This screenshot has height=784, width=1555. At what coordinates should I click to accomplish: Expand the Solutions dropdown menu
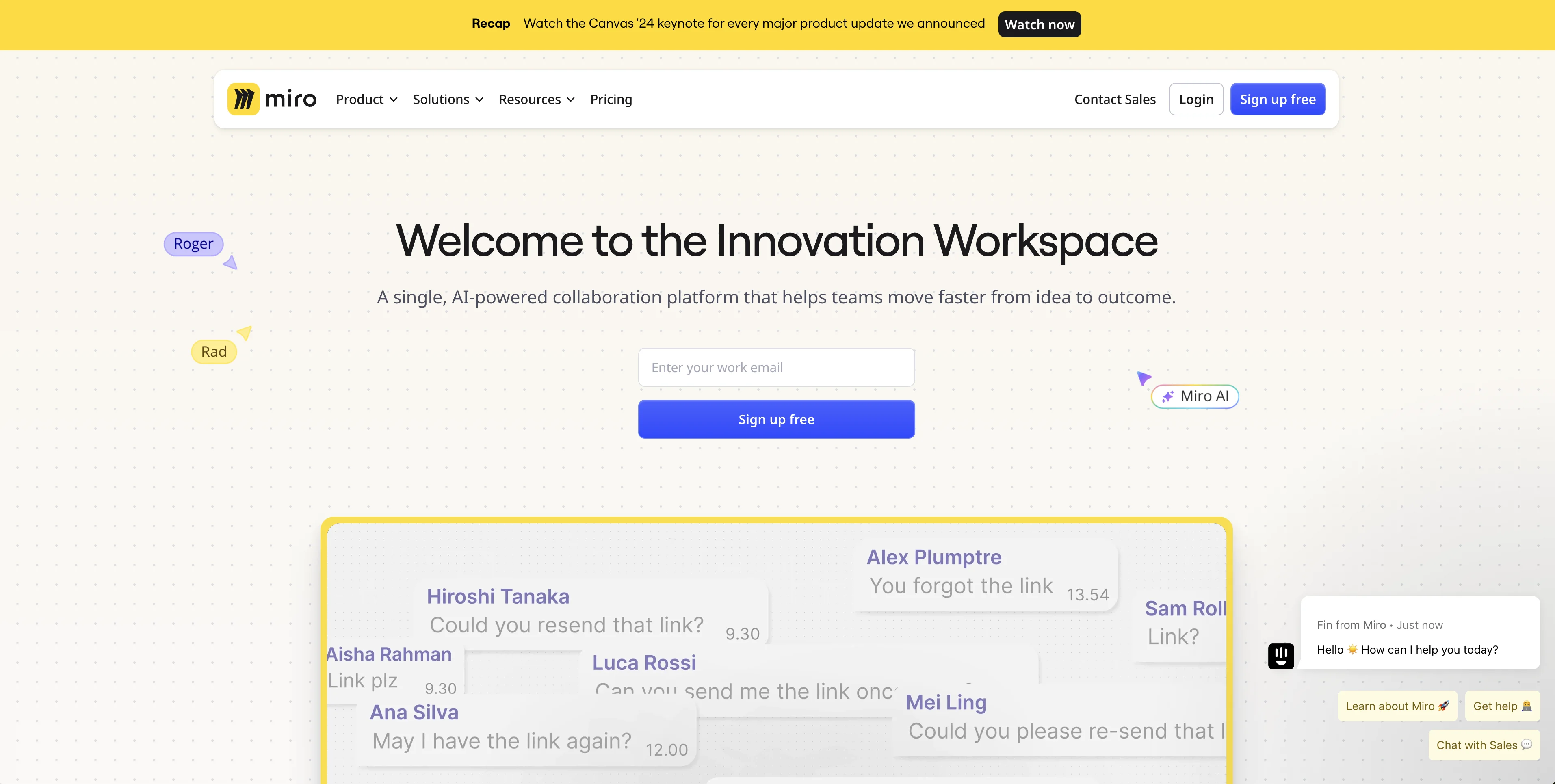point(447,99)
